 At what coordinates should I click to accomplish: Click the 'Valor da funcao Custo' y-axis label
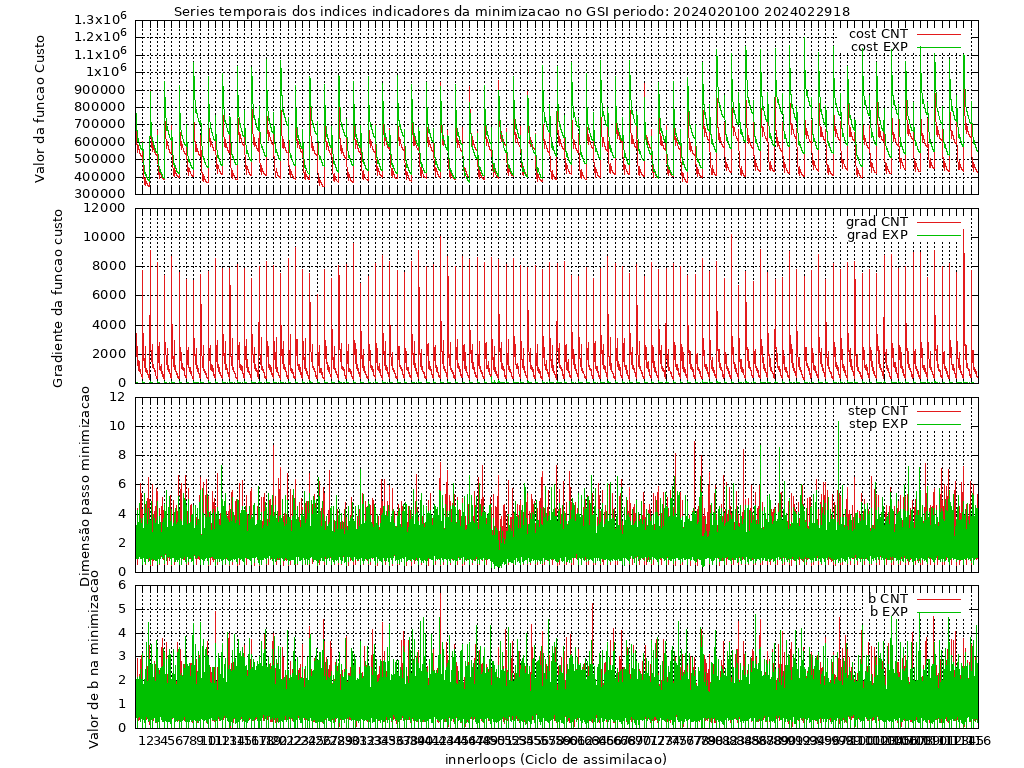pyautogui.click(x=40, y=108)
